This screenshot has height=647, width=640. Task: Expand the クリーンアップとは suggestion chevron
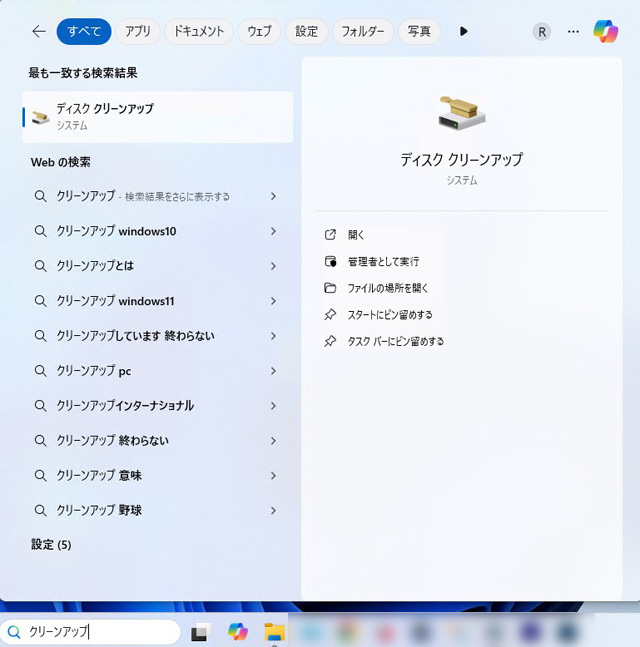pos(273,266)
